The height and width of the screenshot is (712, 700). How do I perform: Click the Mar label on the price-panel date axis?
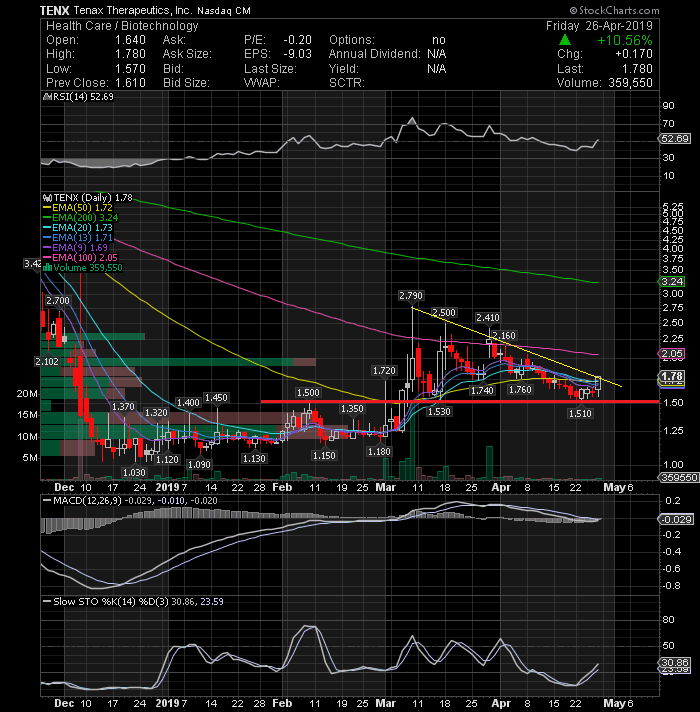pyautogui.click(x=385, y=487)
